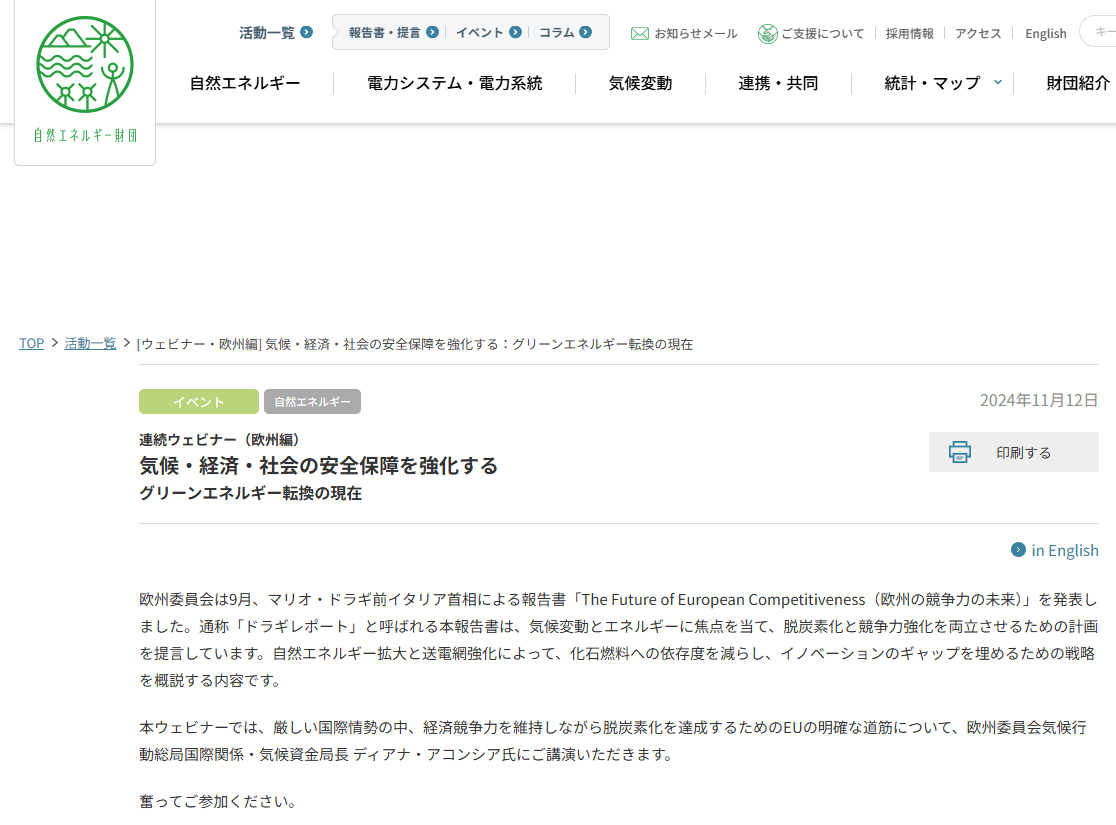Click the arrow icon beside 報告書・提言
The image size is (1116, 825).
(433, 31)
